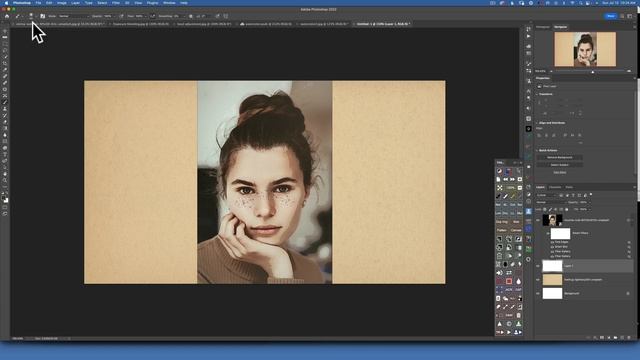Switch to the Navigator panel tab
640x360 pixels.
560,27
